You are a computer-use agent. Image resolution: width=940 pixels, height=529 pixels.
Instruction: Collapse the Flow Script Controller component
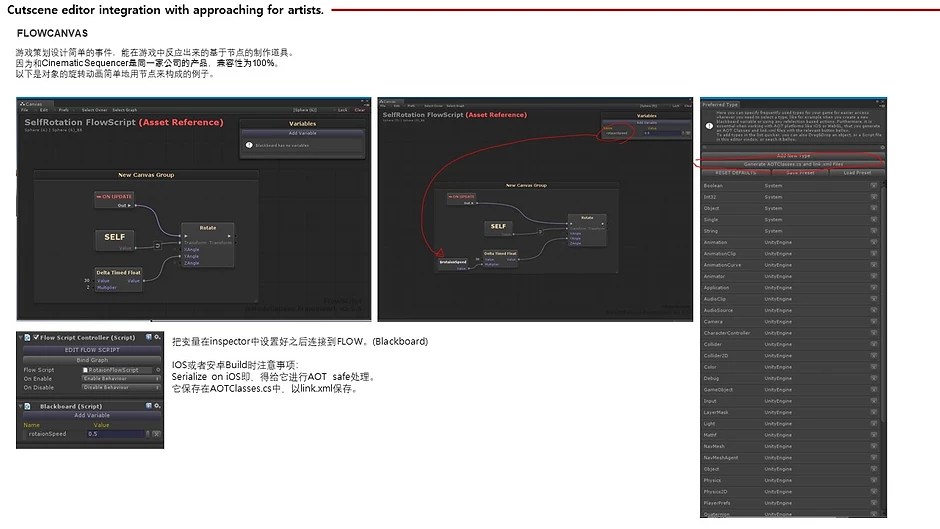coord(22,338)
